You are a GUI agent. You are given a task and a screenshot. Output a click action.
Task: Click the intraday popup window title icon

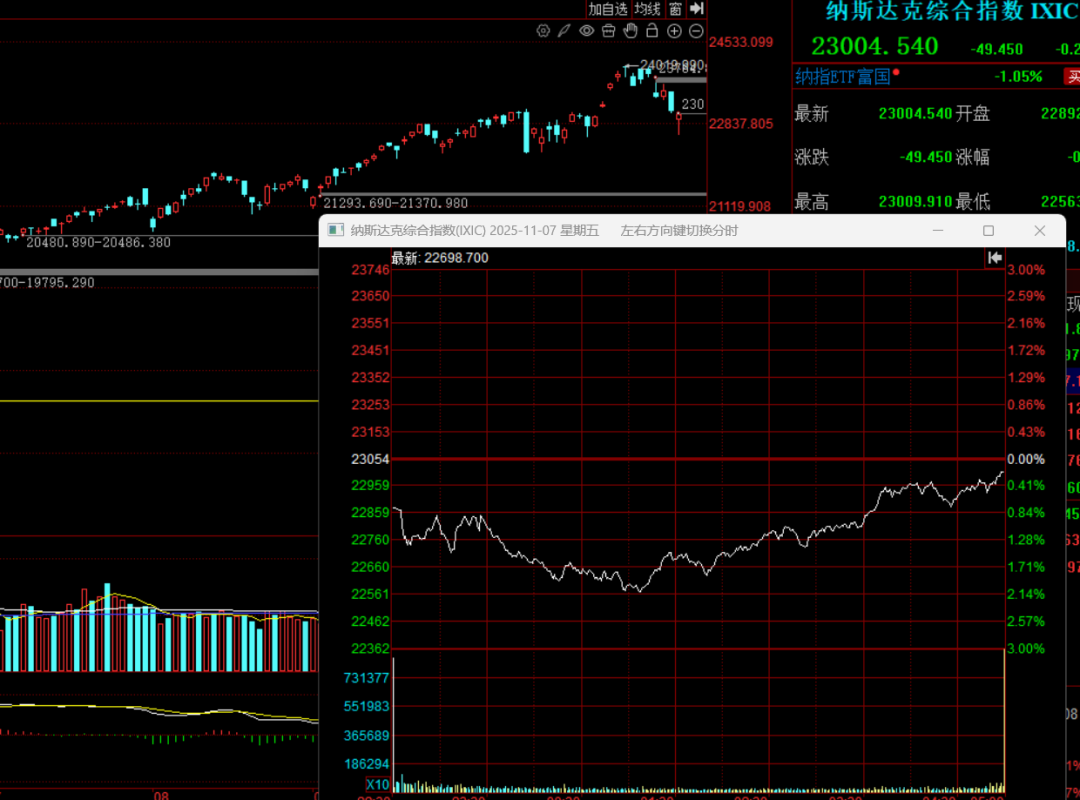[x=336, y=231]
